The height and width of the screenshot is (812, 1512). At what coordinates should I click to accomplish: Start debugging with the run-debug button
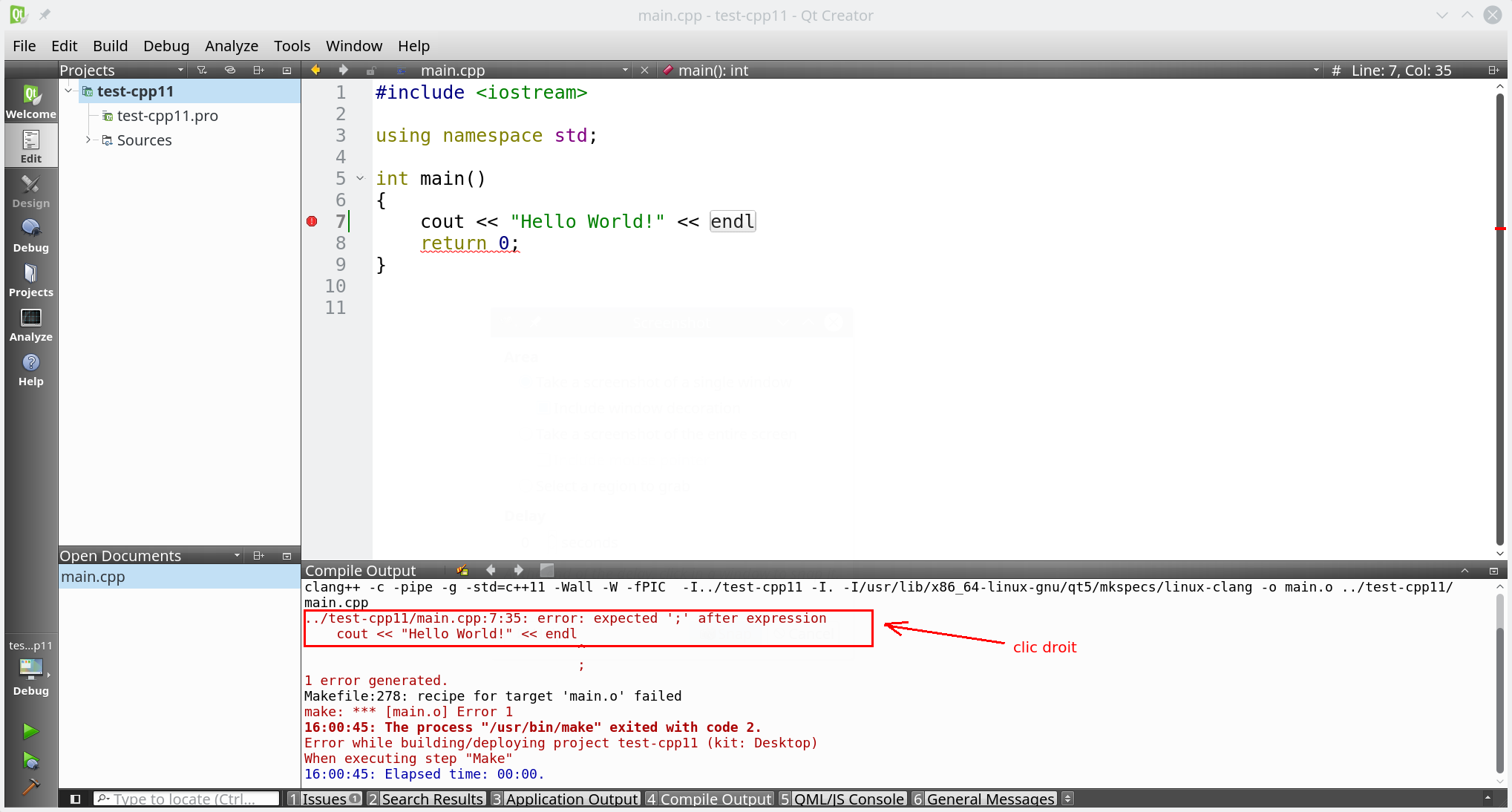coord(30,760)
